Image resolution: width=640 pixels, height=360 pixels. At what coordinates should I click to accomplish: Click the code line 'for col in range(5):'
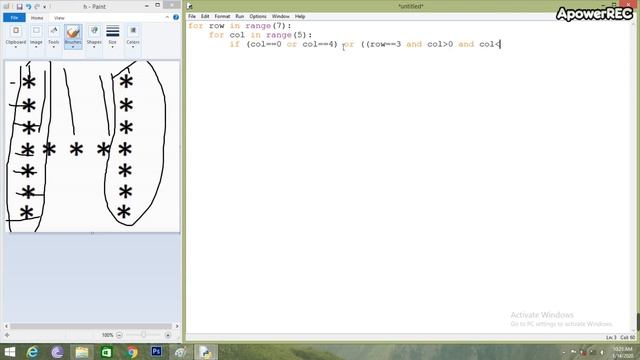tap(260, 35)
